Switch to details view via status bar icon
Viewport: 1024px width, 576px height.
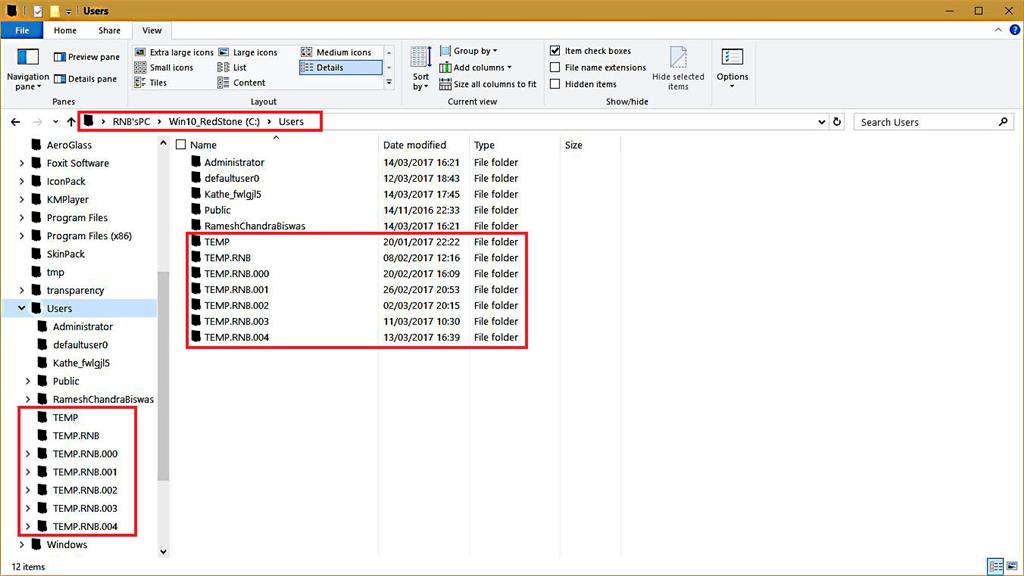(x=995, y=566)
